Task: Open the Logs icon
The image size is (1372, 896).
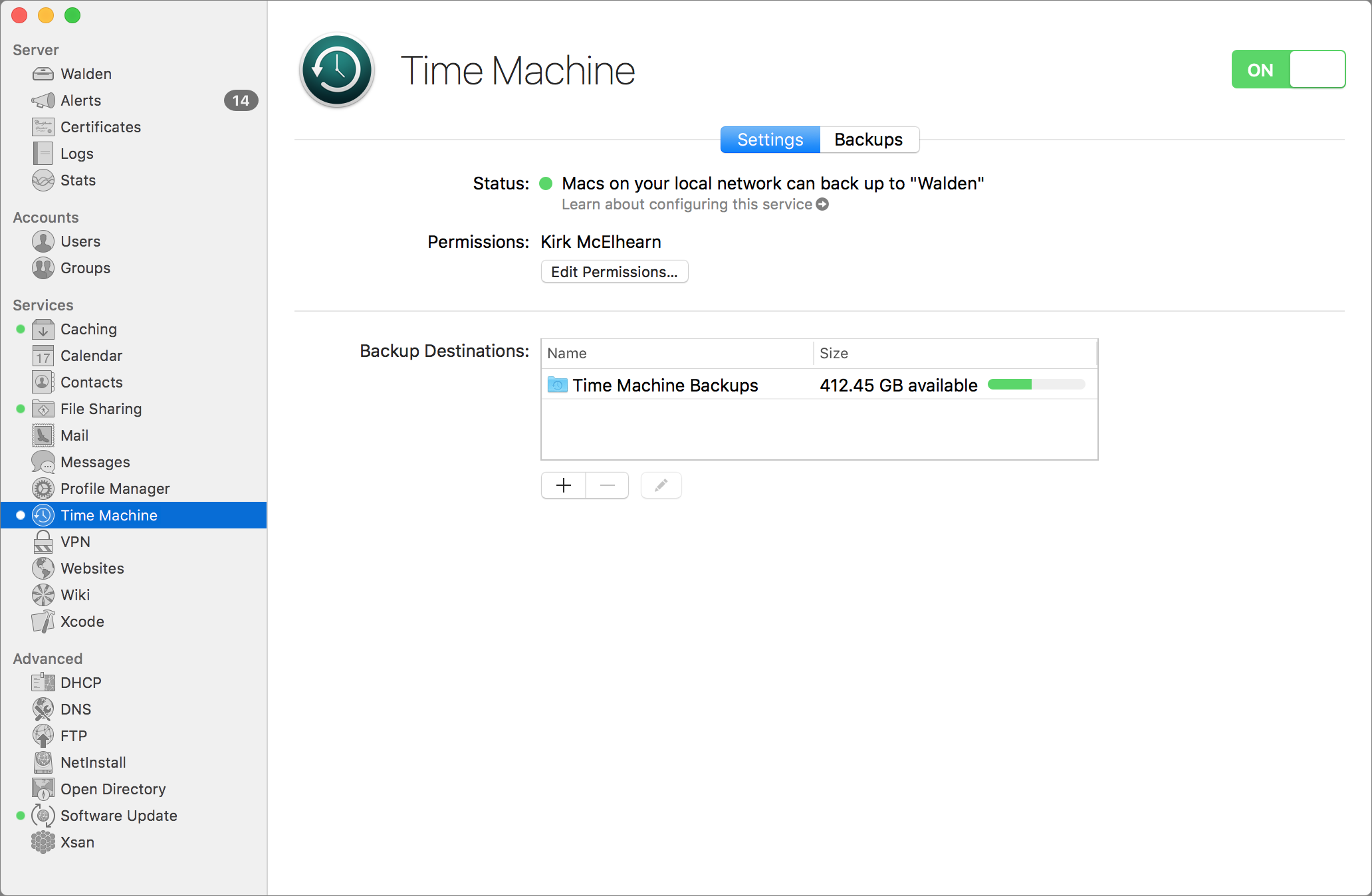Action: tap(43, 154)
